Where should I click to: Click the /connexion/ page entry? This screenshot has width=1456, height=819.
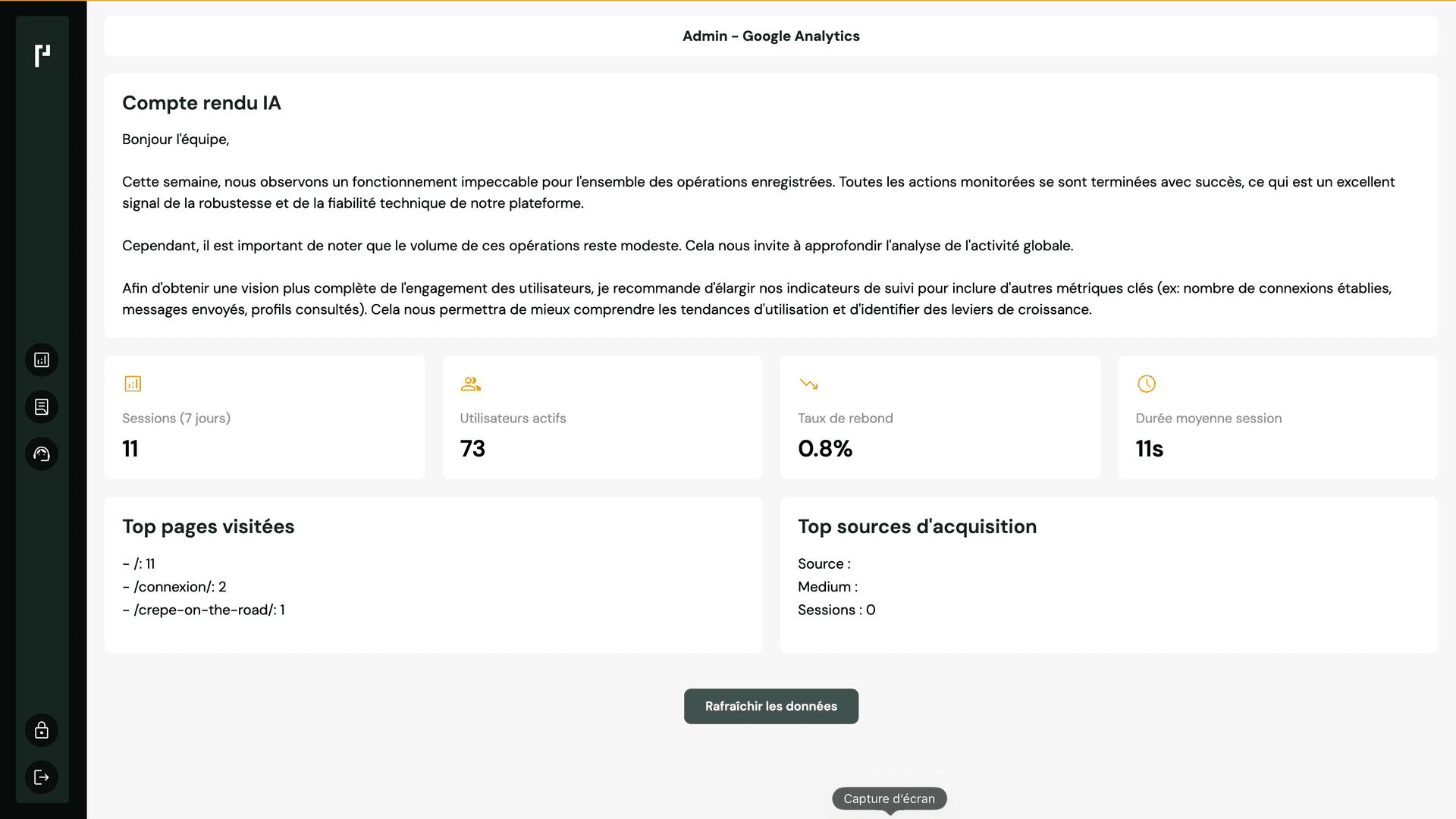pyautogui.click(x=174, y=587)
